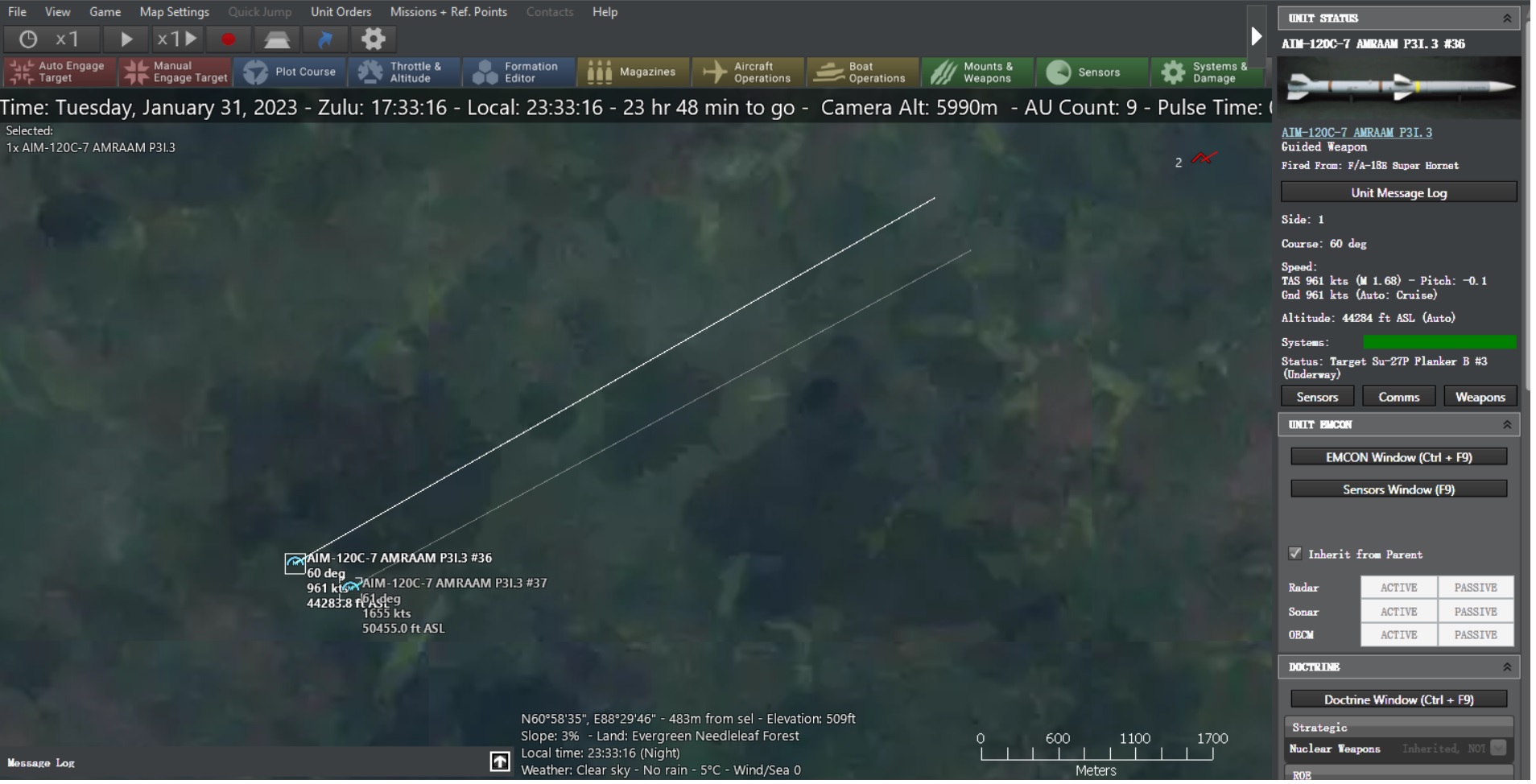This screenshot has height=784, width=1536.
Task: Click the red recording button
Action: tap(227, 39)
